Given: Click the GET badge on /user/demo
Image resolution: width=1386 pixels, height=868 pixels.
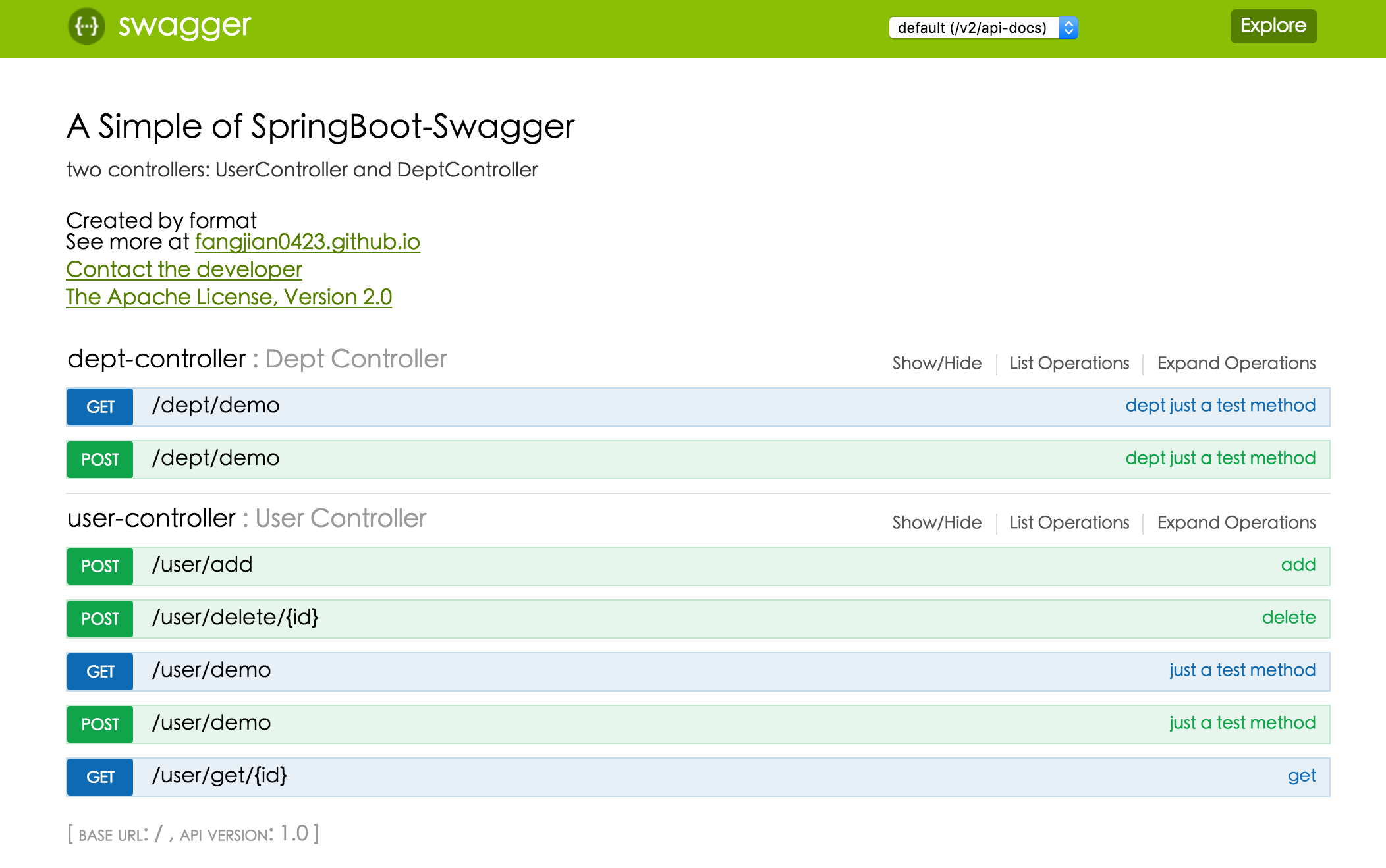Looking at the screenshot, I should tap(99, 671).
